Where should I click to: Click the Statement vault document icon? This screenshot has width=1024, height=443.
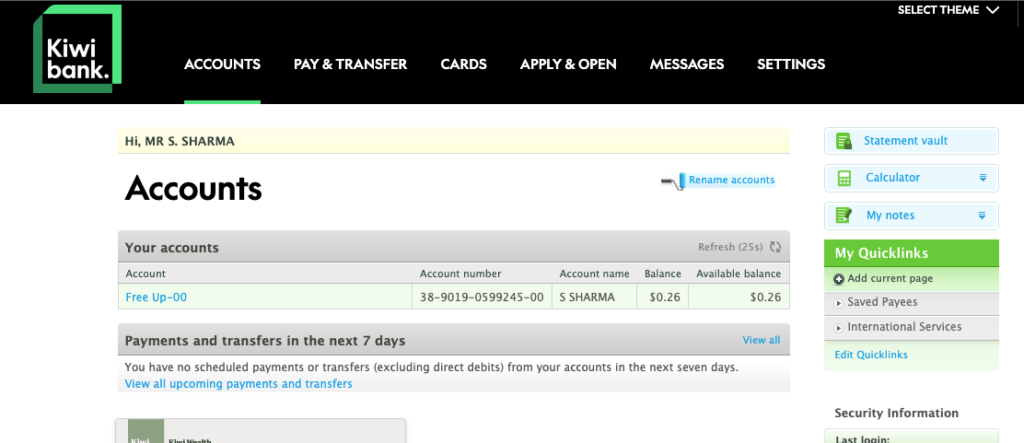(844, 141)
